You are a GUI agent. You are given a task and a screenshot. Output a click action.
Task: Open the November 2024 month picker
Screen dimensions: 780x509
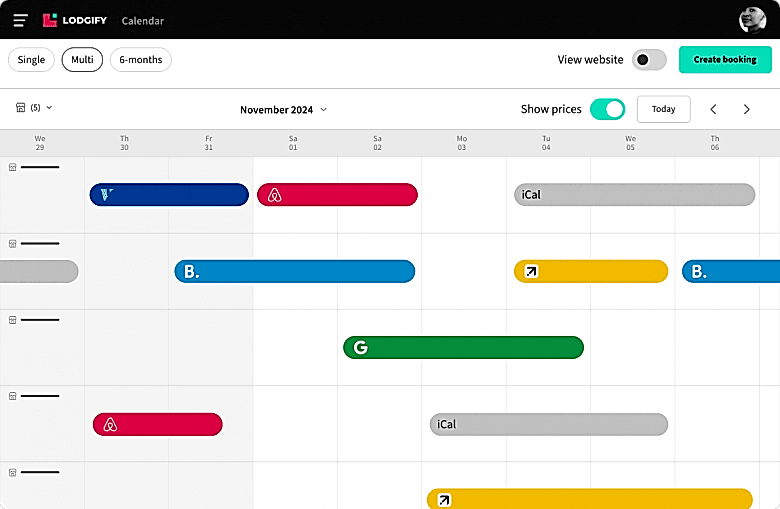click(283, 109)
